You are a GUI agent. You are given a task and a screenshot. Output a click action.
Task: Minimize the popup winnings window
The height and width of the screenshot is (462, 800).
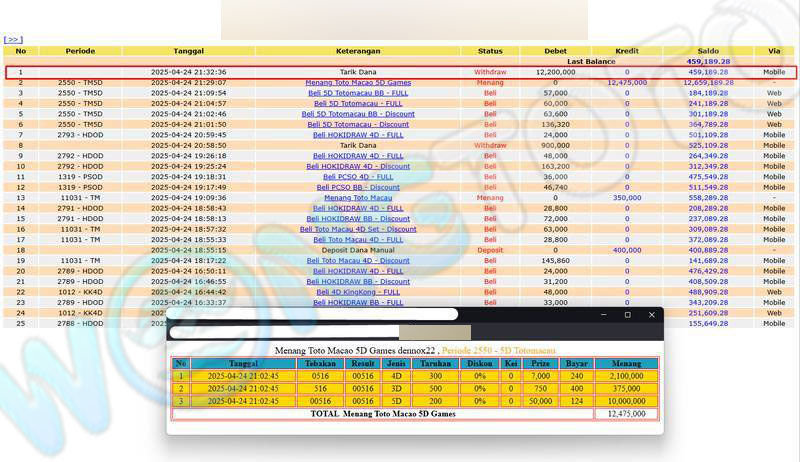point(603,315)
